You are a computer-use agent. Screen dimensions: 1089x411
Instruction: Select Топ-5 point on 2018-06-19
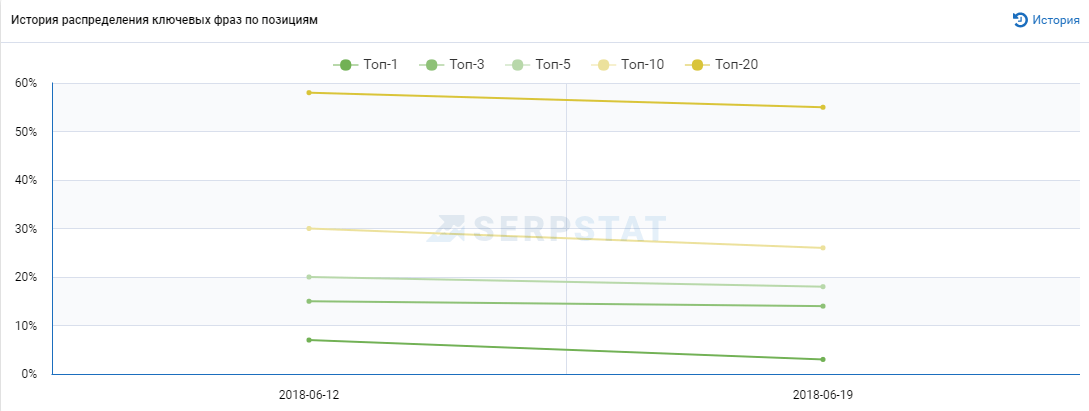click(x=823, y=287)
